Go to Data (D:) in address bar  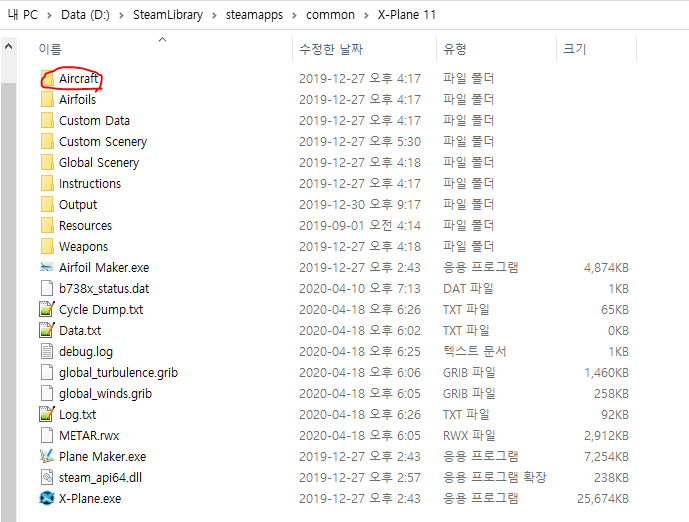click(x=85, y=15)
